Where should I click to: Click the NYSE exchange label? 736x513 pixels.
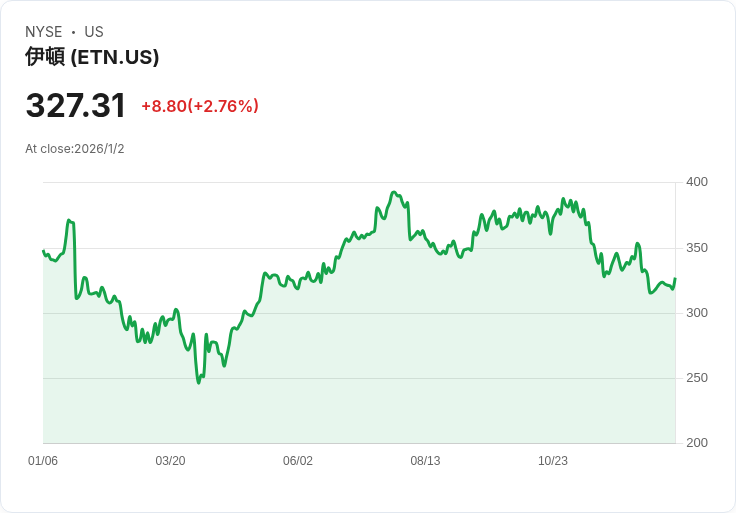[x=44, y=32]
